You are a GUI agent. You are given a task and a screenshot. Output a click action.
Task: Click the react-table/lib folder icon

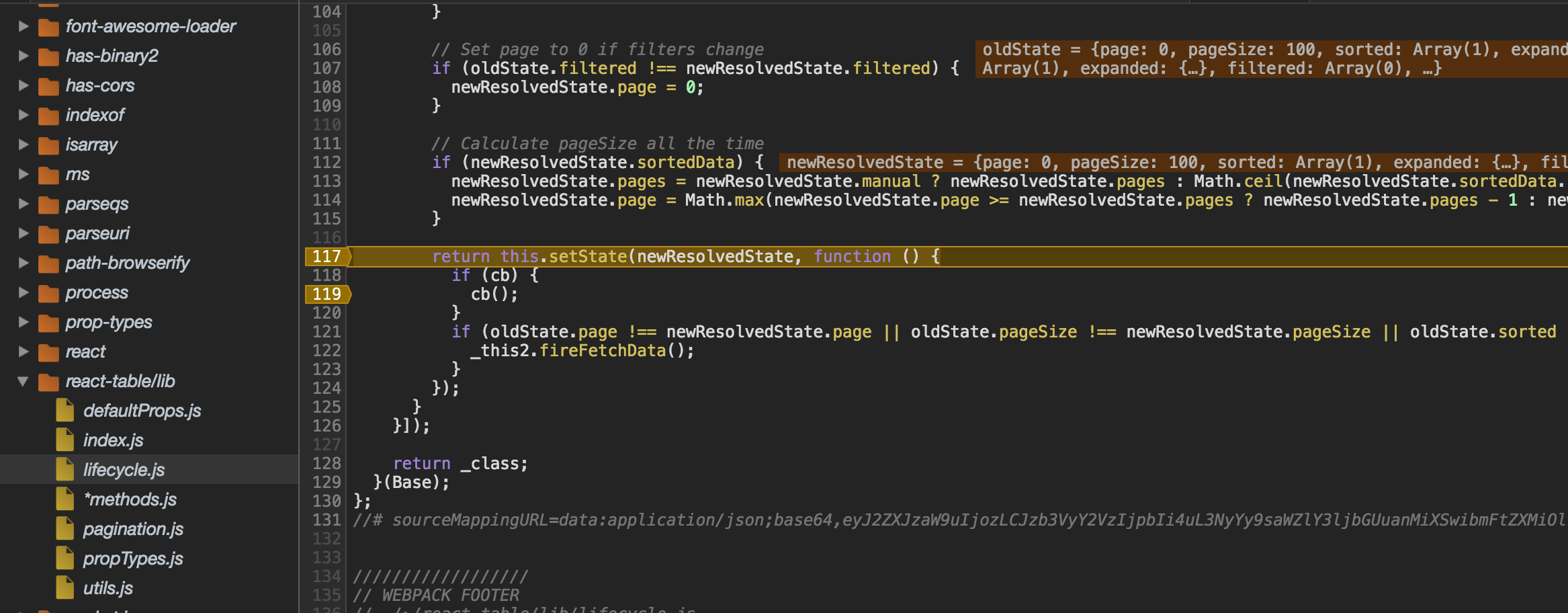[50, 381]
